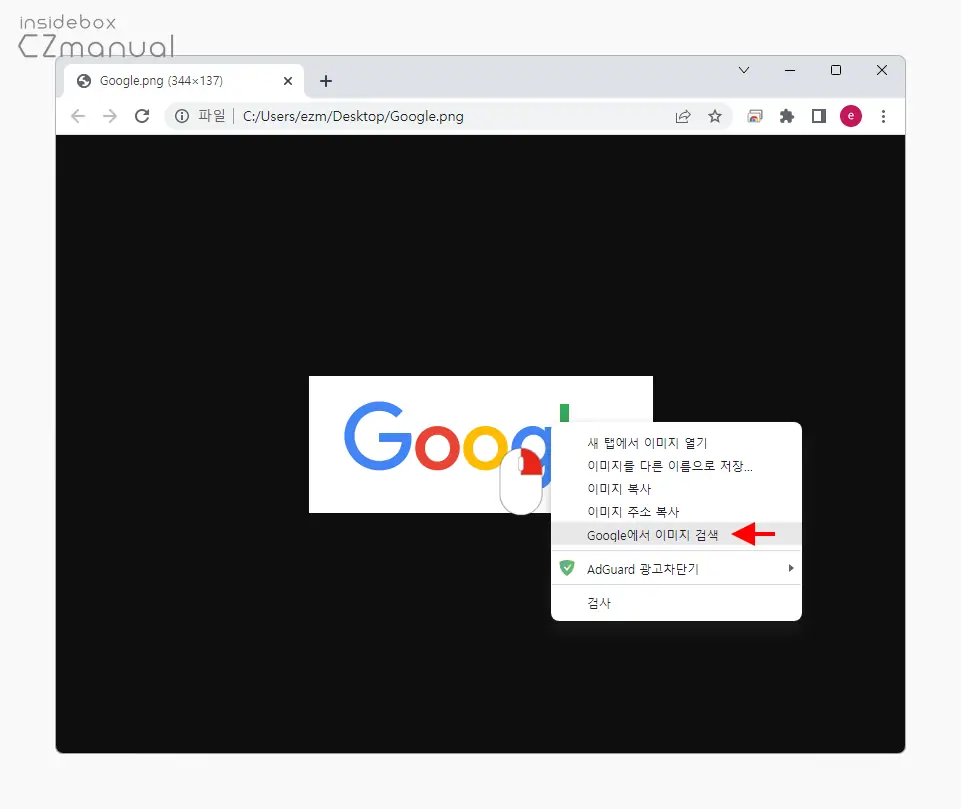Go back using the back arrow
The width and height of the screenshot is (961, 809).
pyautogui.click(x=78, y=116)
